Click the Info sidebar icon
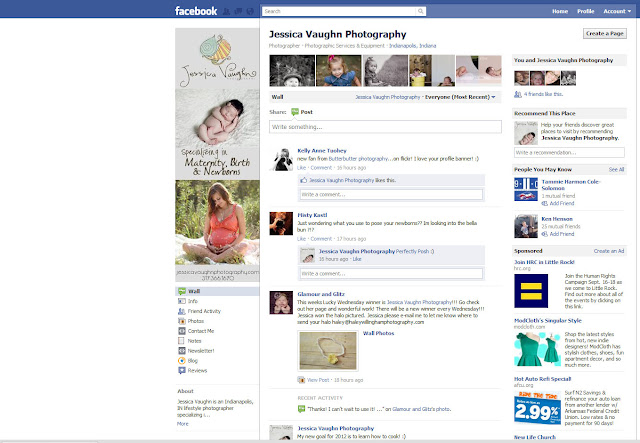This screenshot has width=640, height=443. 182,301
